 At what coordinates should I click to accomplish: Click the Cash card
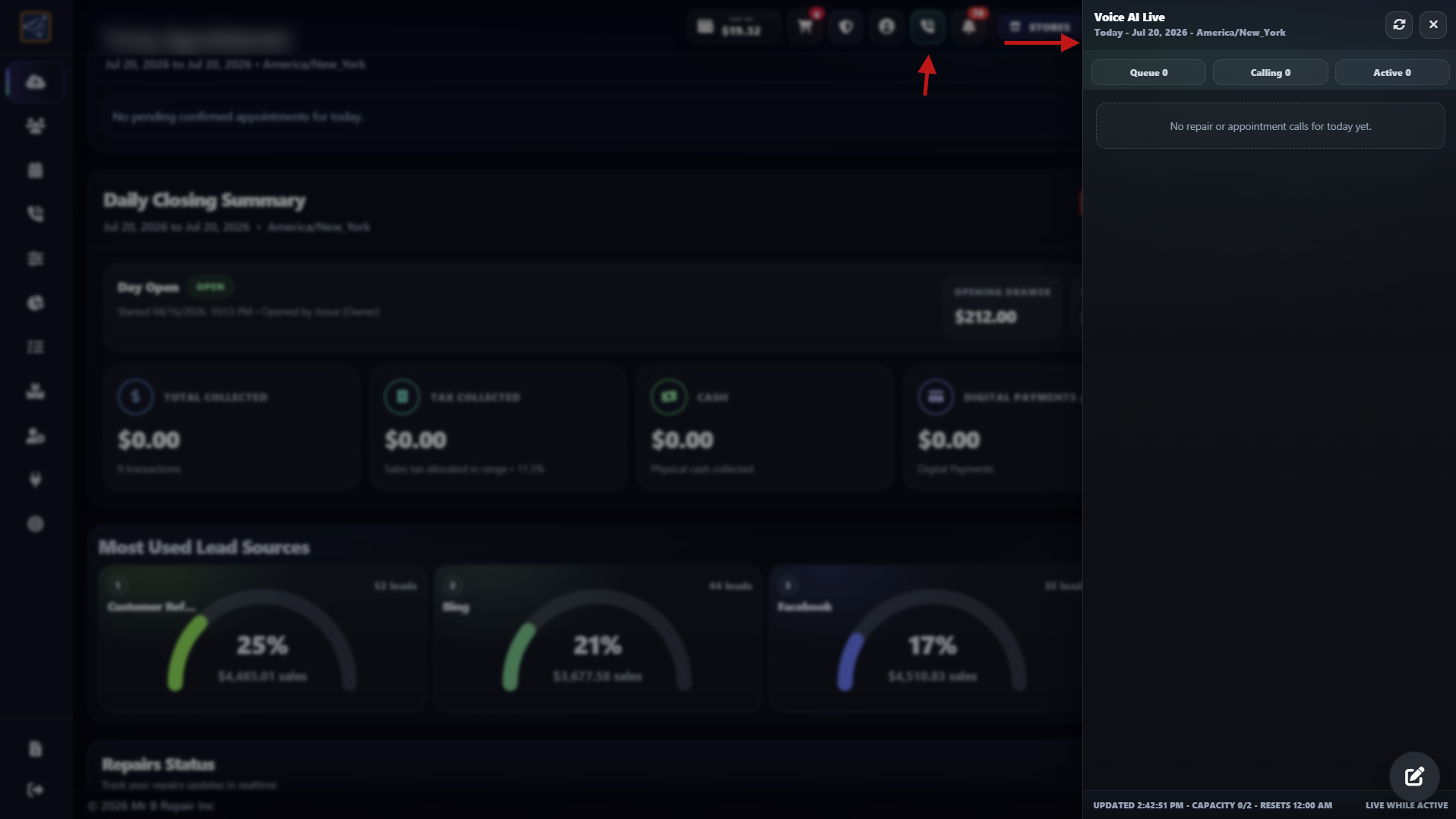764,428
